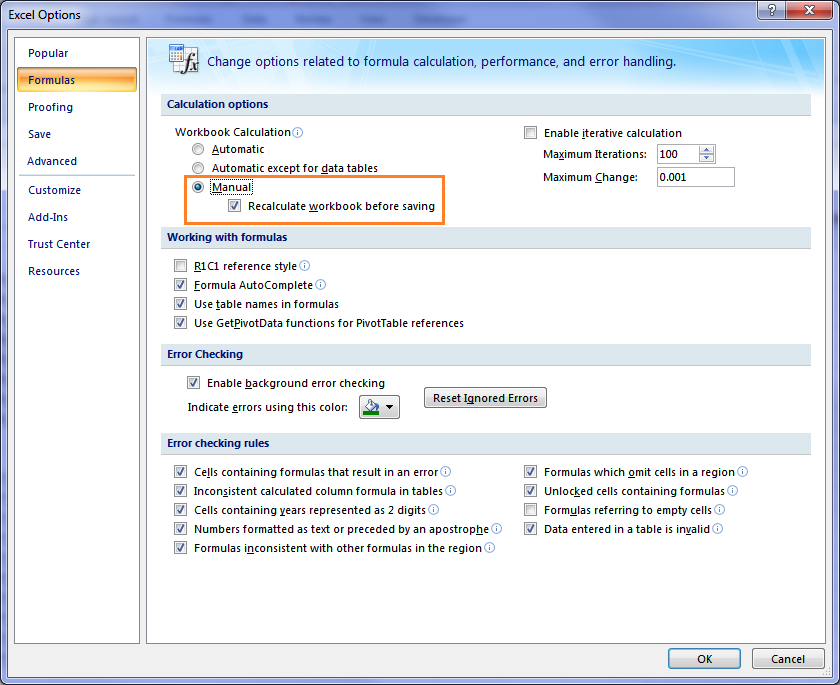Enable iterative calculation checkbox
The image size is (840, 685).
click(530, 132)
